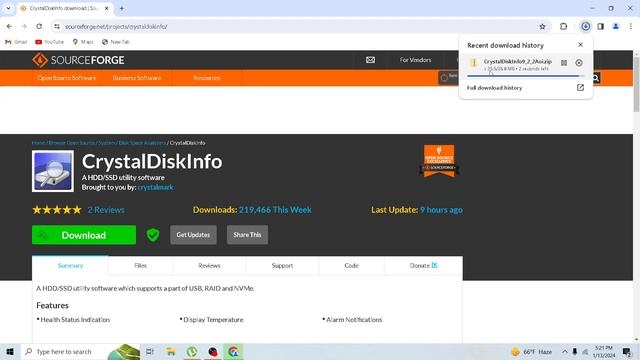Viewport: 640px width, 360px height.
Task: Switch to the Support tab
Action: (x=282, y=266)
